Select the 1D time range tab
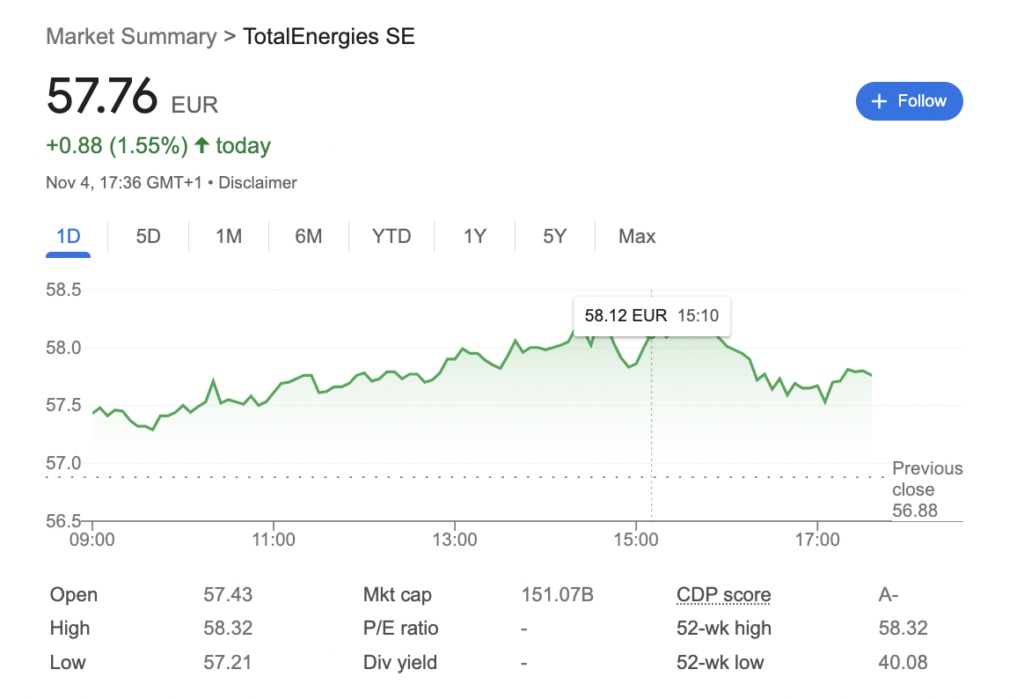The image size is (1024, 699). click(x=68, y=236)
